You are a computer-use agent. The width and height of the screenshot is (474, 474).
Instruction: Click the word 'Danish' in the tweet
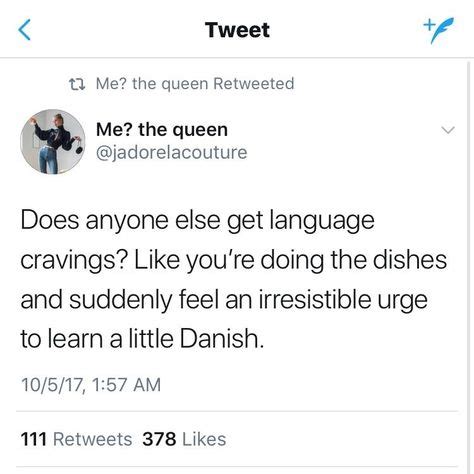coord(221,338)
